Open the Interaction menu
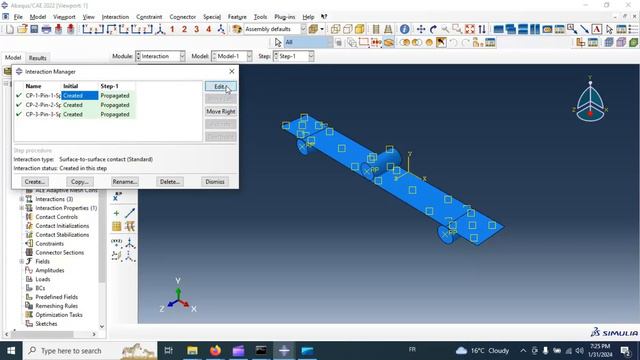This screenshot has height=360, width=640. (x=115, y=17)
